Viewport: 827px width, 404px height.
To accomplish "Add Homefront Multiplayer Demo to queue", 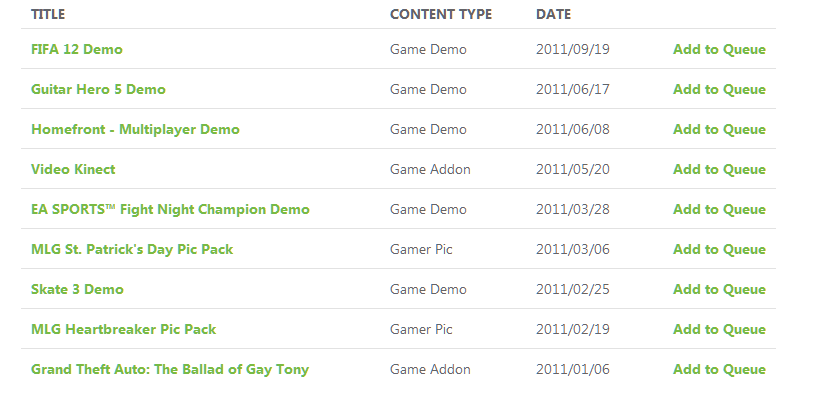I will coord(719,129).
